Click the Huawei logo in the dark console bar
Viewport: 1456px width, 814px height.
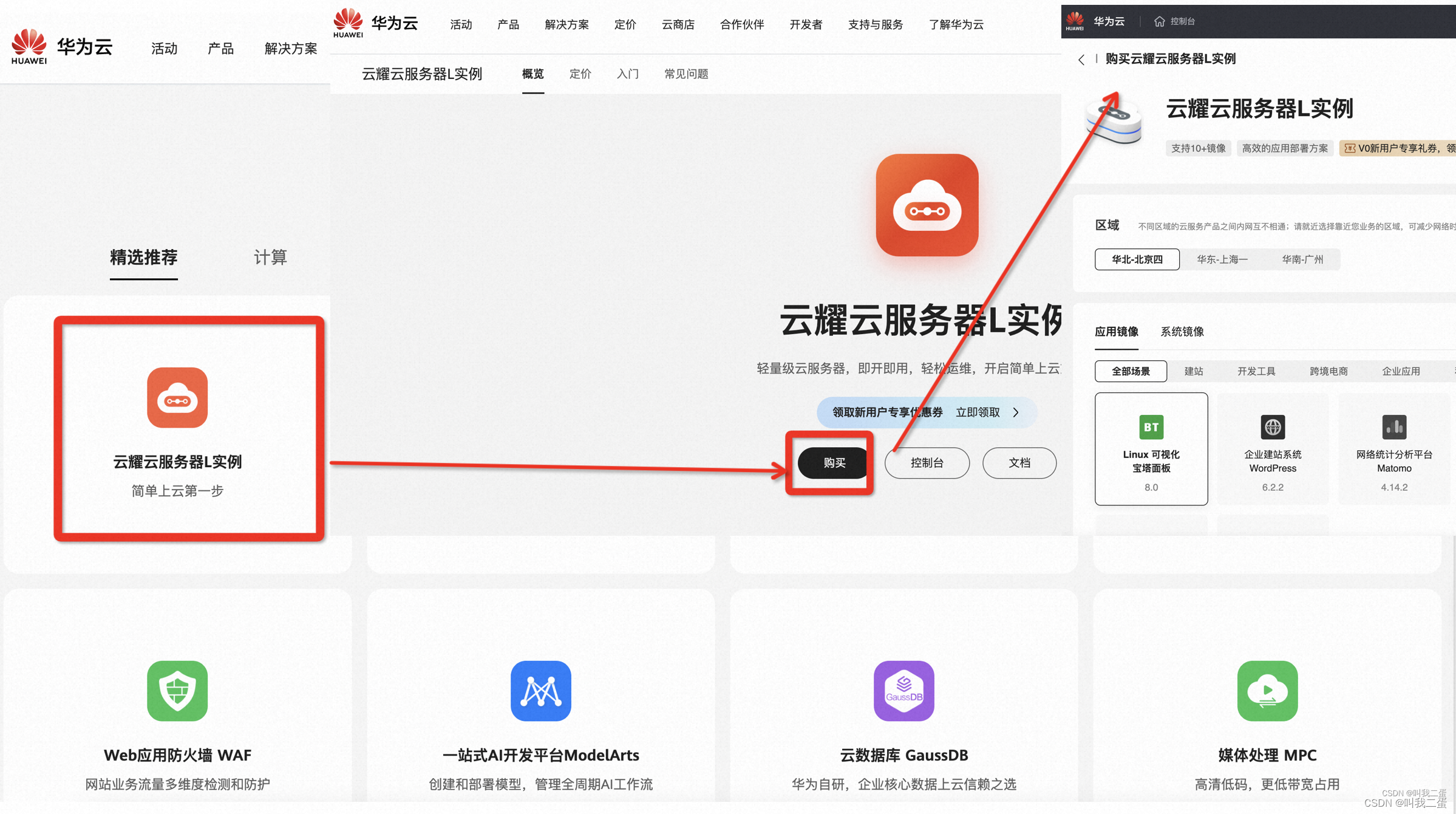click(x=1075, y=21)
